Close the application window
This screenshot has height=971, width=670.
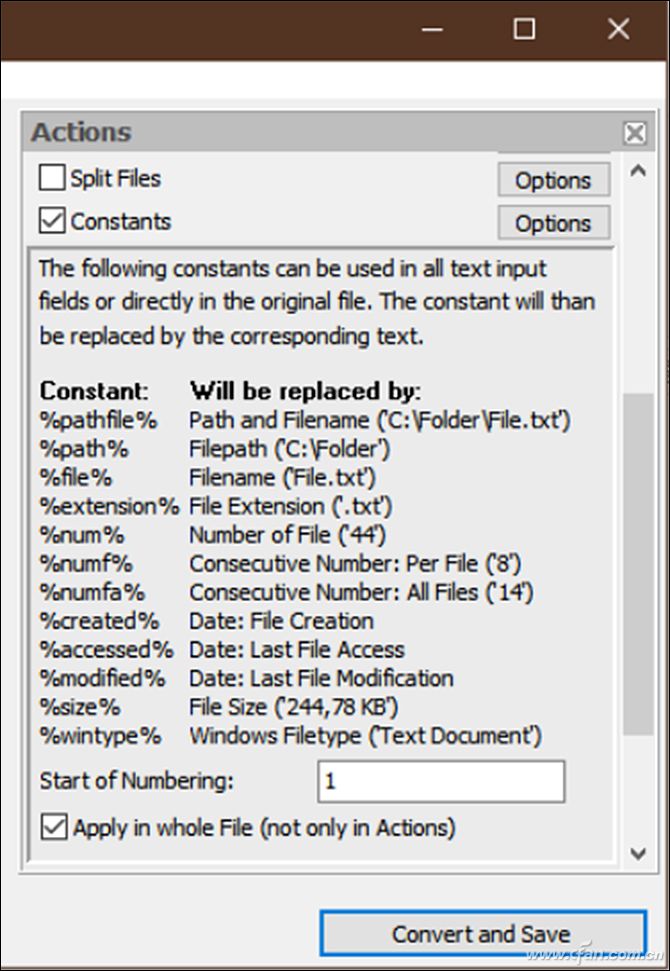(x=618, y=29)
